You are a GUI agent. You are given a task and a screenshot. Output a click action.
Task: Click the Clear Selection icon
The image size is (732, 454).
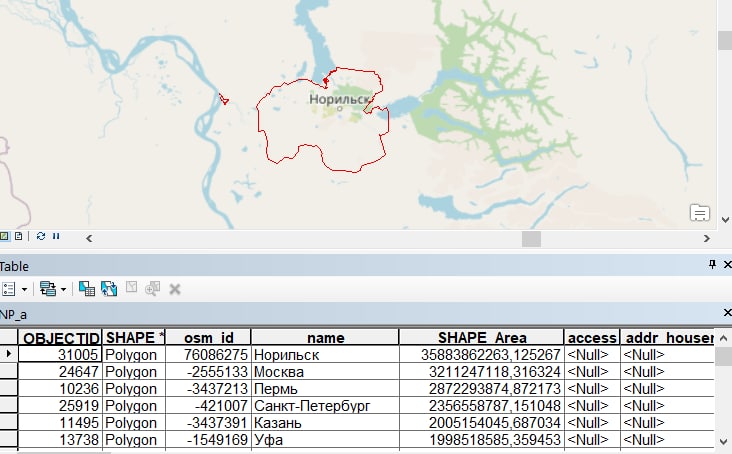click(x=132, y=287)
